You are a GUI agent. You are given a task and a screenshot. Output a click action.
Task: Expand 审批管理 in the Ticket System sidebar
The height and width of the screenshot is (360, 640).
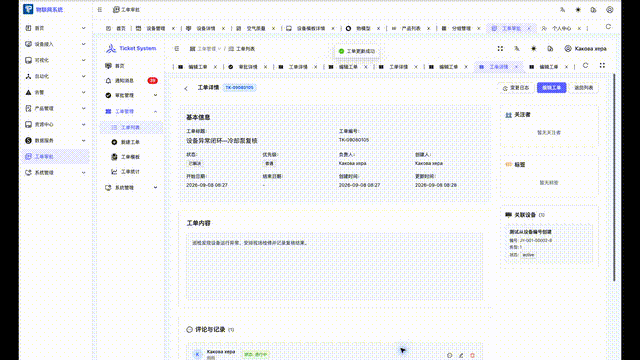click(131, 95)
